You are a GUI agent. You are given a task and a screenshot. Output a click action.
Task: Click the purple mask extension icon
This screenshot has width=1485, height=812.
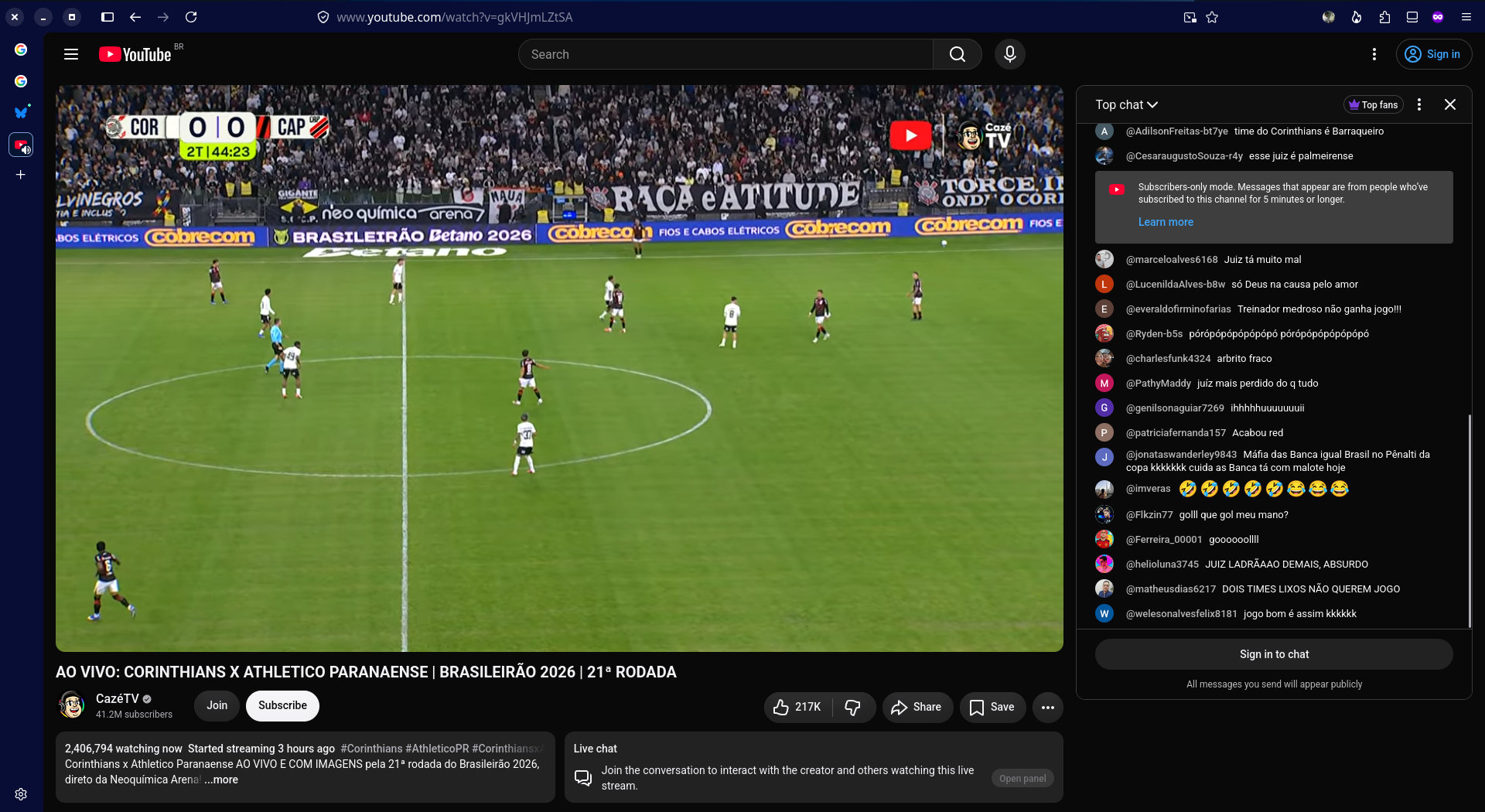pyautogui.click(x=1438, y=17)
